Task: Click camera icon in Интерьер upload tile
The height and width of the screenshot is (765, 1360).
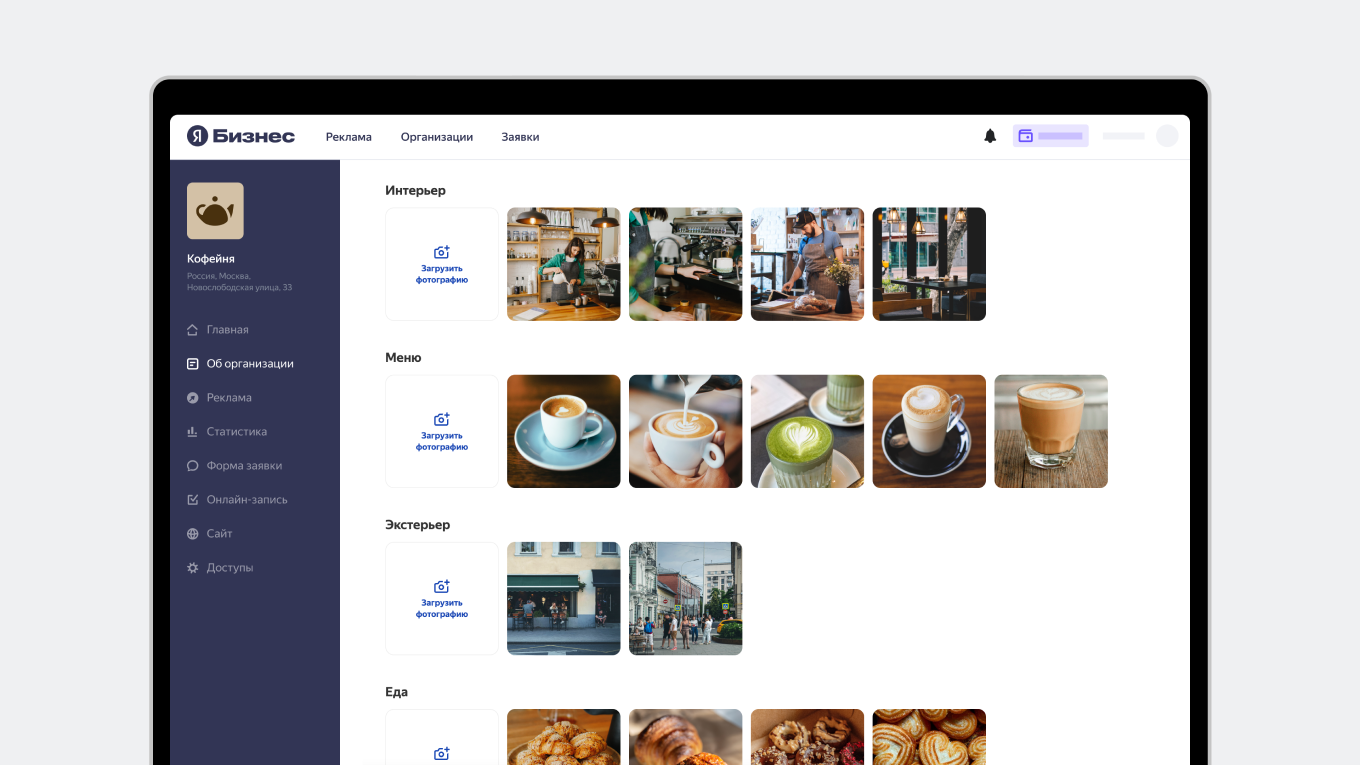Action: pyautogui.click(x=442, y=252)
